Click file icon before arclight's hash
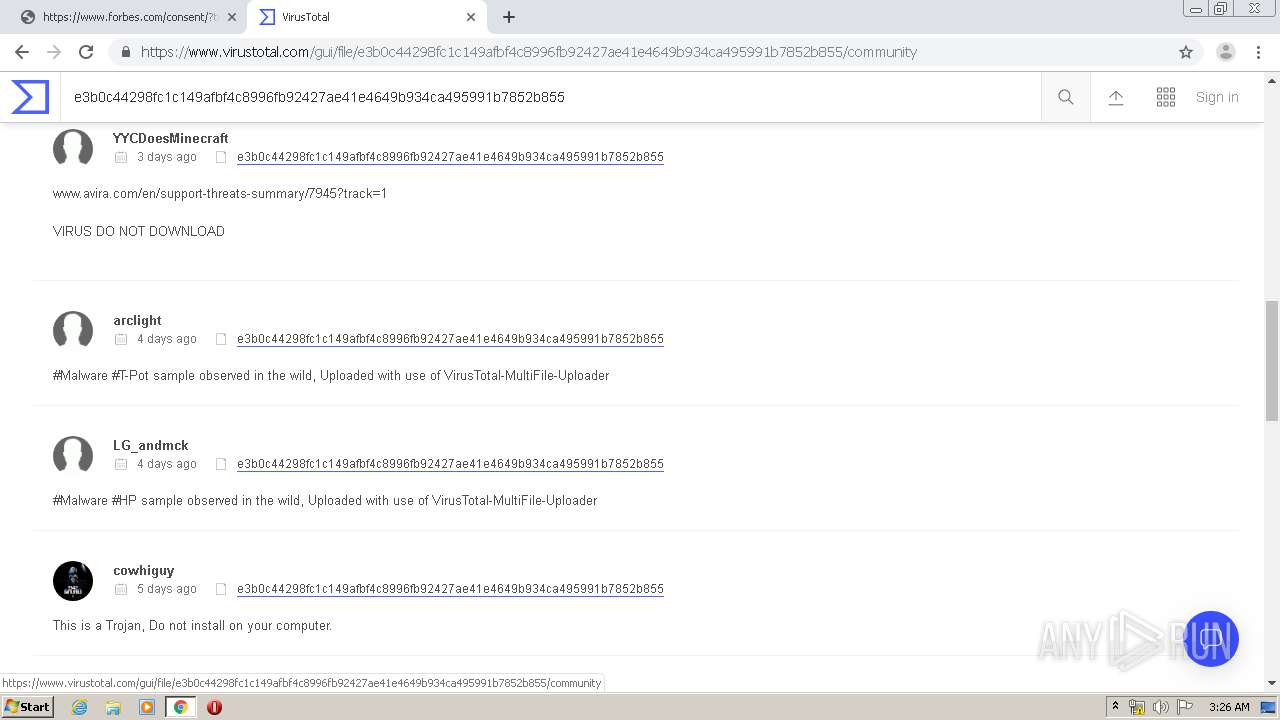Screen dimensions: 1280x720 click(221, 339)
